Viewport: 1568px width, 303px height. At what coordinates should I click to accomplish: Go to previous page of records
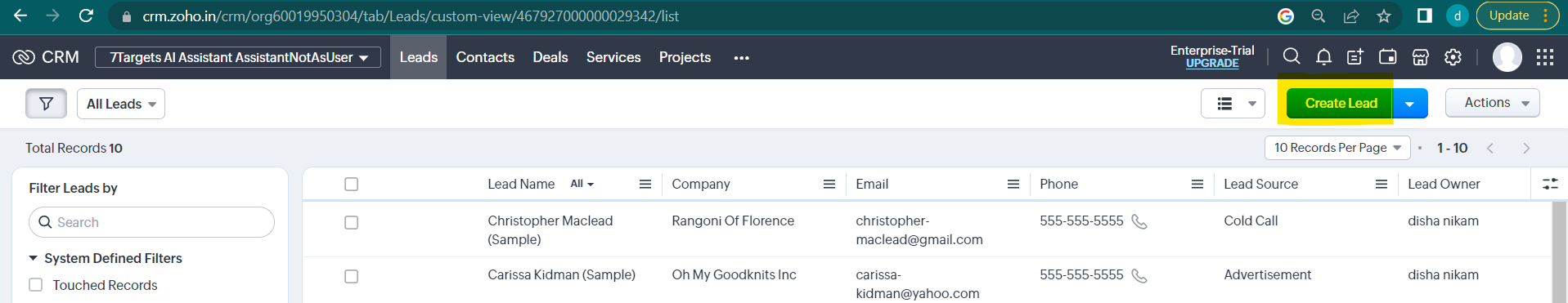1490,148
